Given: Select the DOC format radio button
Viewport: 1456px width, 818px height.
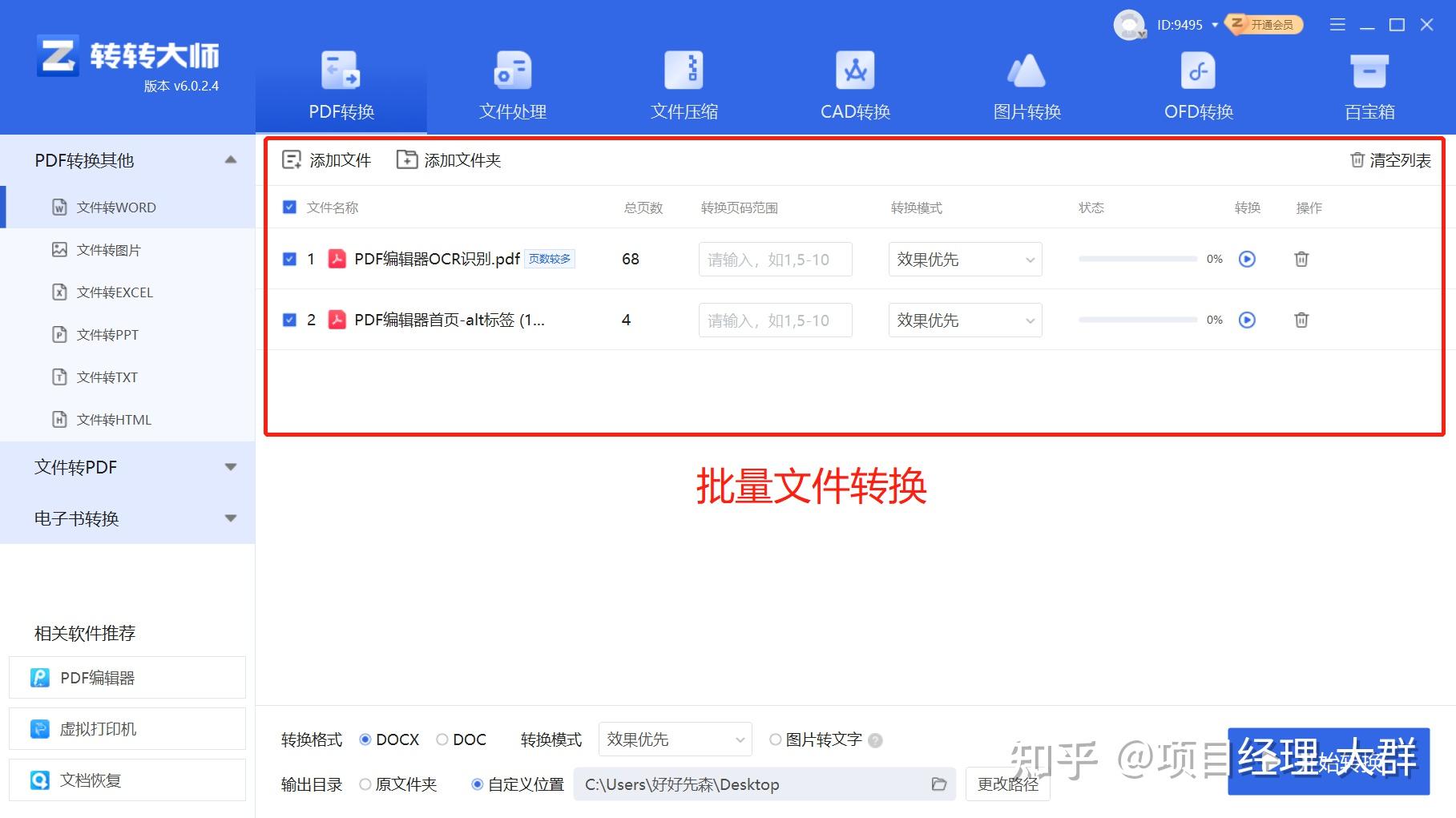Looking at the screenshot, I should click(x=442, y=739).
